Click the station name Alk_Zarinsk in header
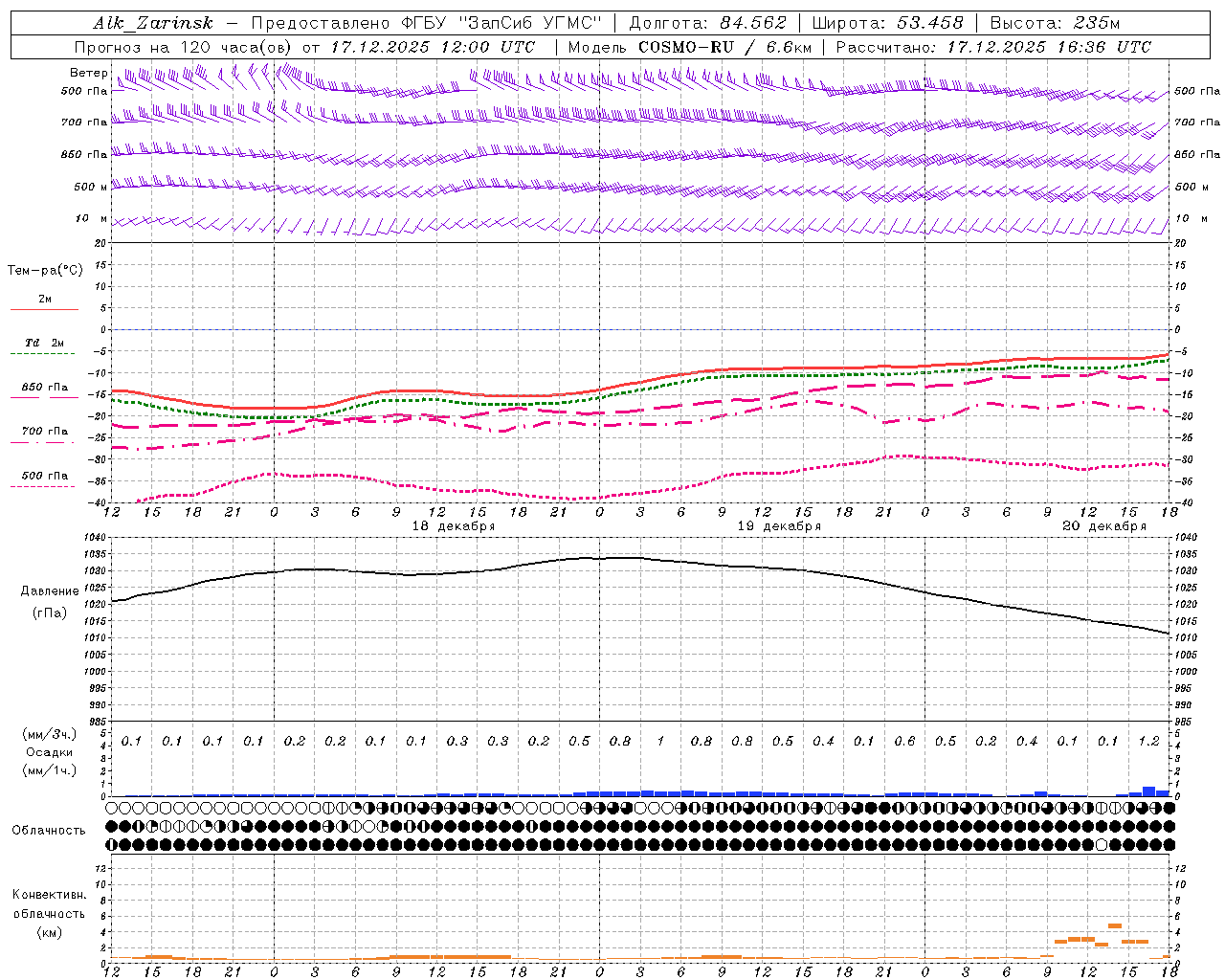 (x=154, y=23)
